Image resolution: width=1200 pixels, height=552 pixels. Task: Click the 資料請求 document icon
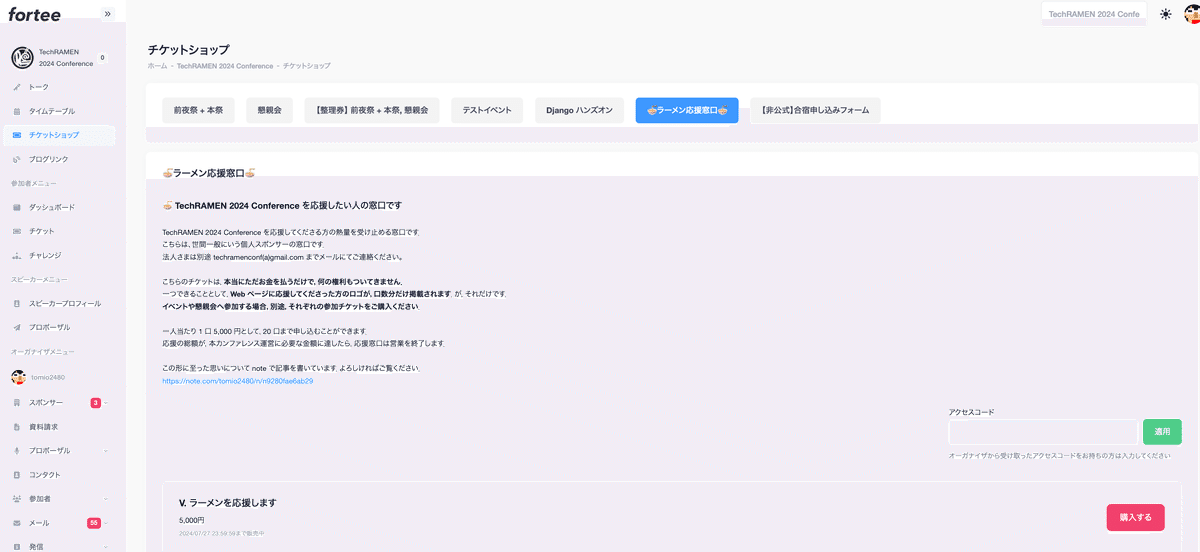pos(17,426)
